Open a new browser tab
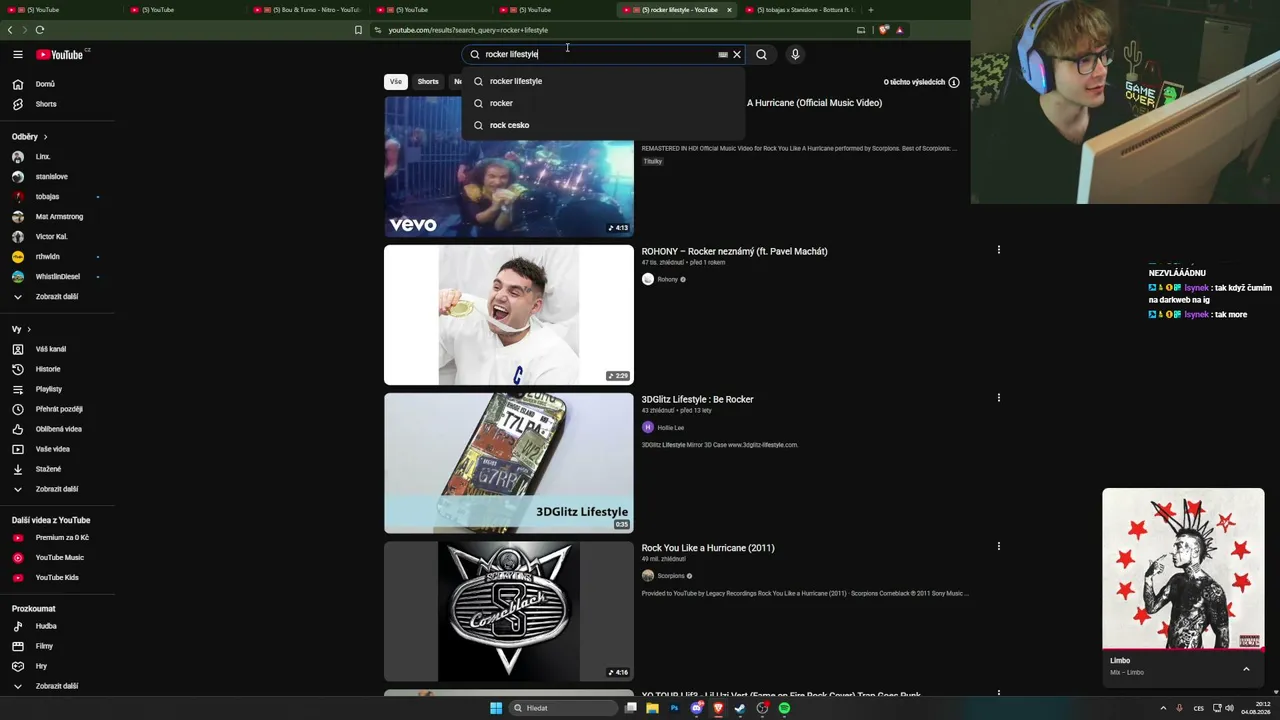The image size is (1280, 720). [x=870, y=10]
